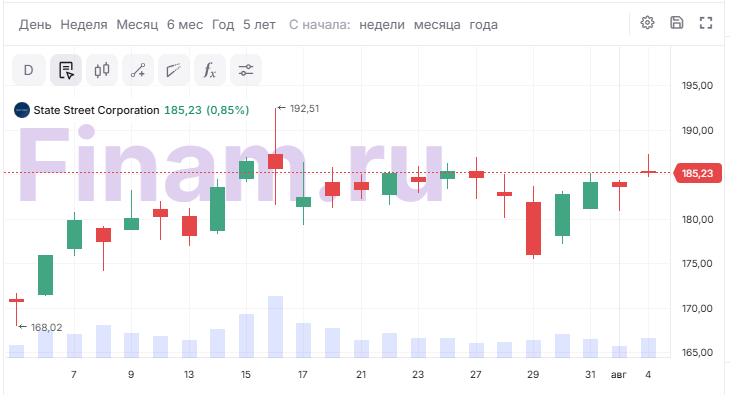Select the 6 мес range

pyautogui.click(x=185, y=25)
